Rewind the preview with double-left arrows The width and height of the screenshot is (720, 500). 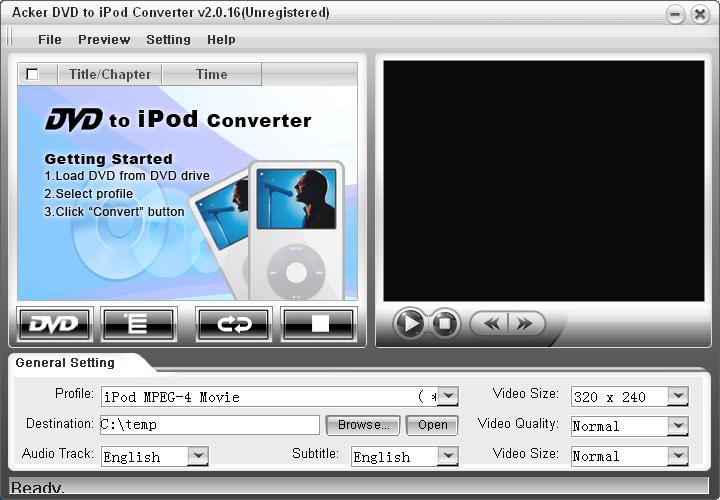(490, 323)
